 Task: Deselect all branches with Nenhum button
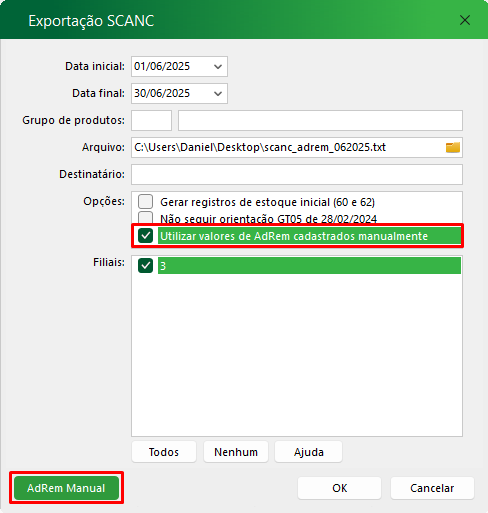[236, 452]
